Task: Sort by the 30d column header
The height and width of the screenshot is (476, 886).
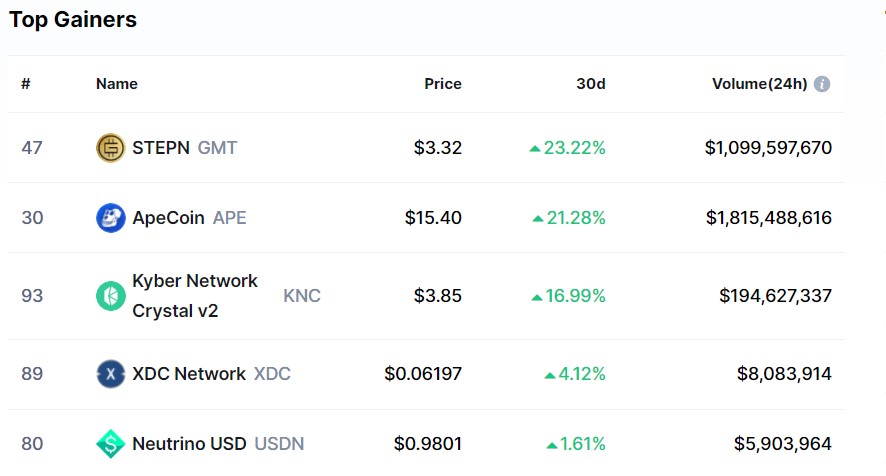Action: (591, 84)
